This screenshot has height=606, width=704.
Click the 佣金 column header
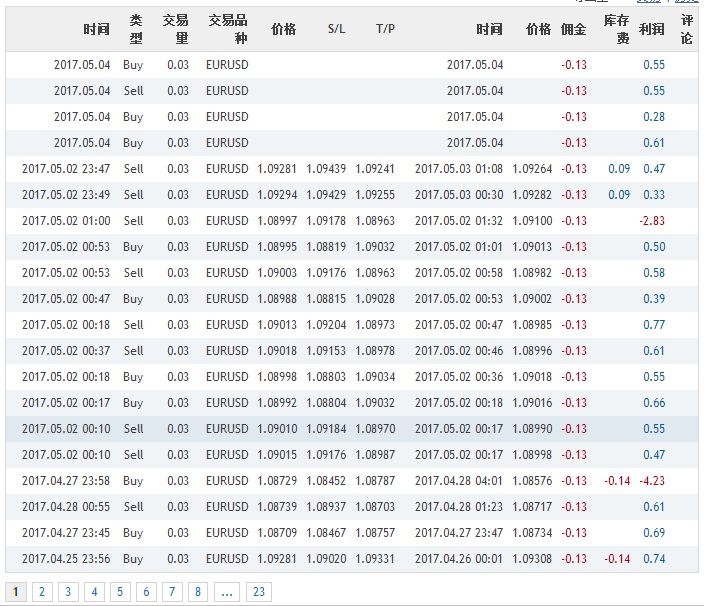[573, 29]
